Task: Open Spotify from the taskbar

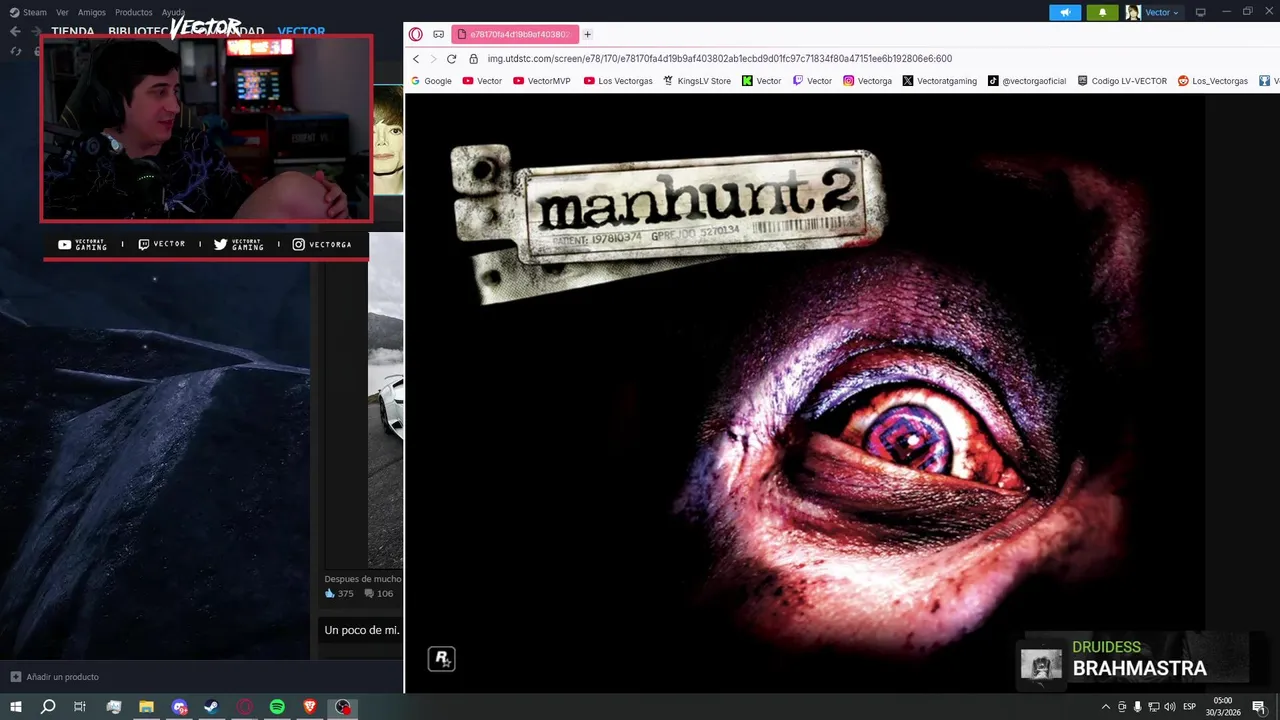Action: (277, 707)
